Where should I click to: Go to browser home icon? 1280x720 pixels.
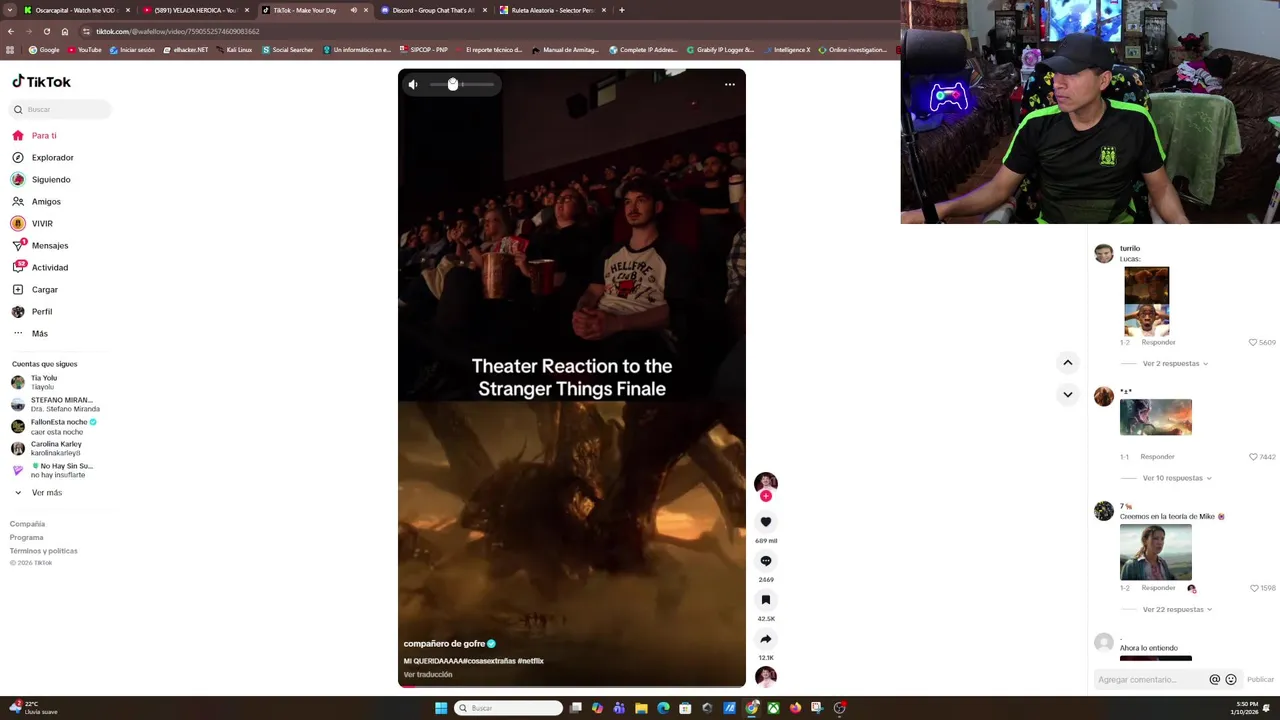pos(65,31)
